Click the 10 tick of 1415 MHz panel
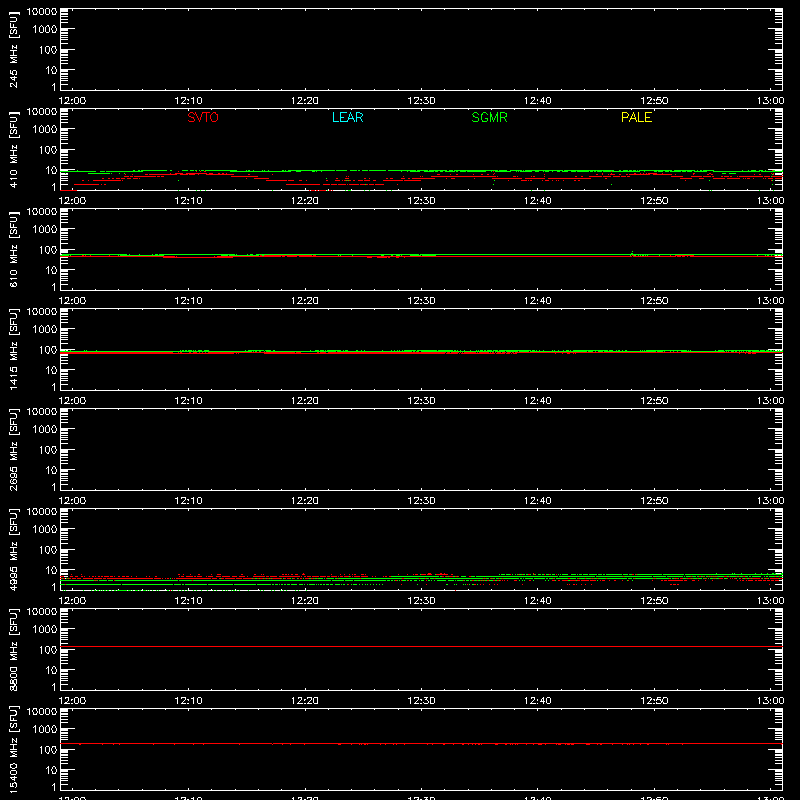This screenshot has height=800, width=800. pyautogui.click(x=52, y=370)
